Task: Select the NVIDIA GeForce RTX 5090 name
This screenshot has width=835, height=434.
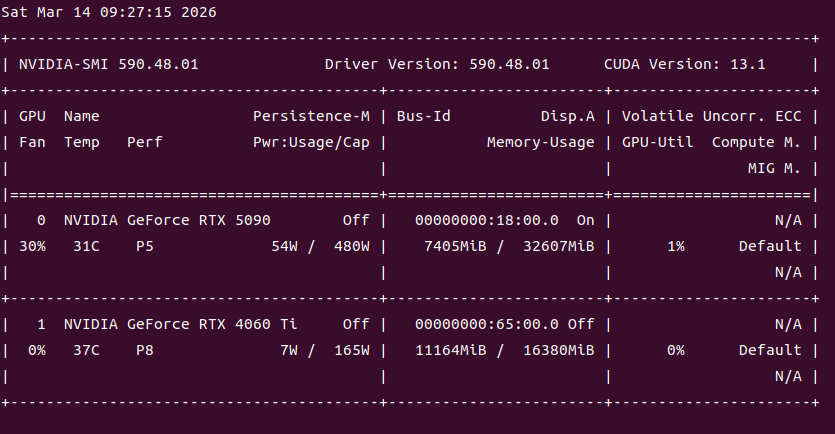Action: (167, 220)
